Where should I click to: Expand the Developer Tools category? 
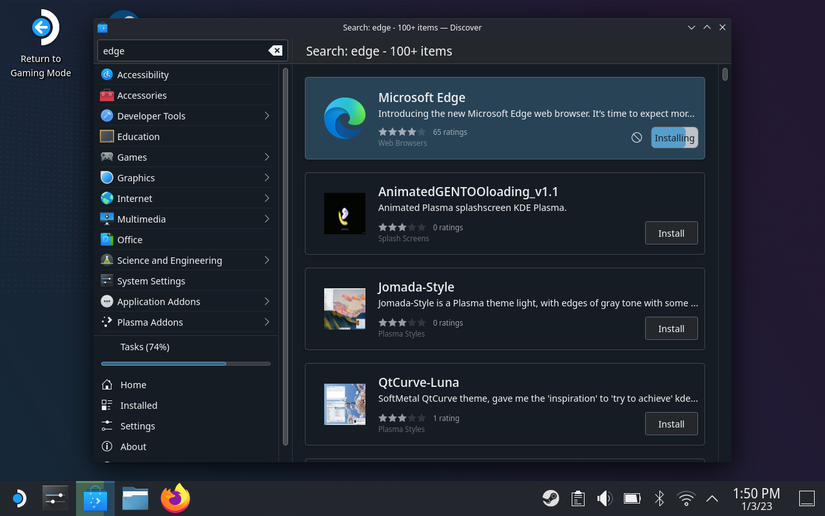[x=267, y=116]
